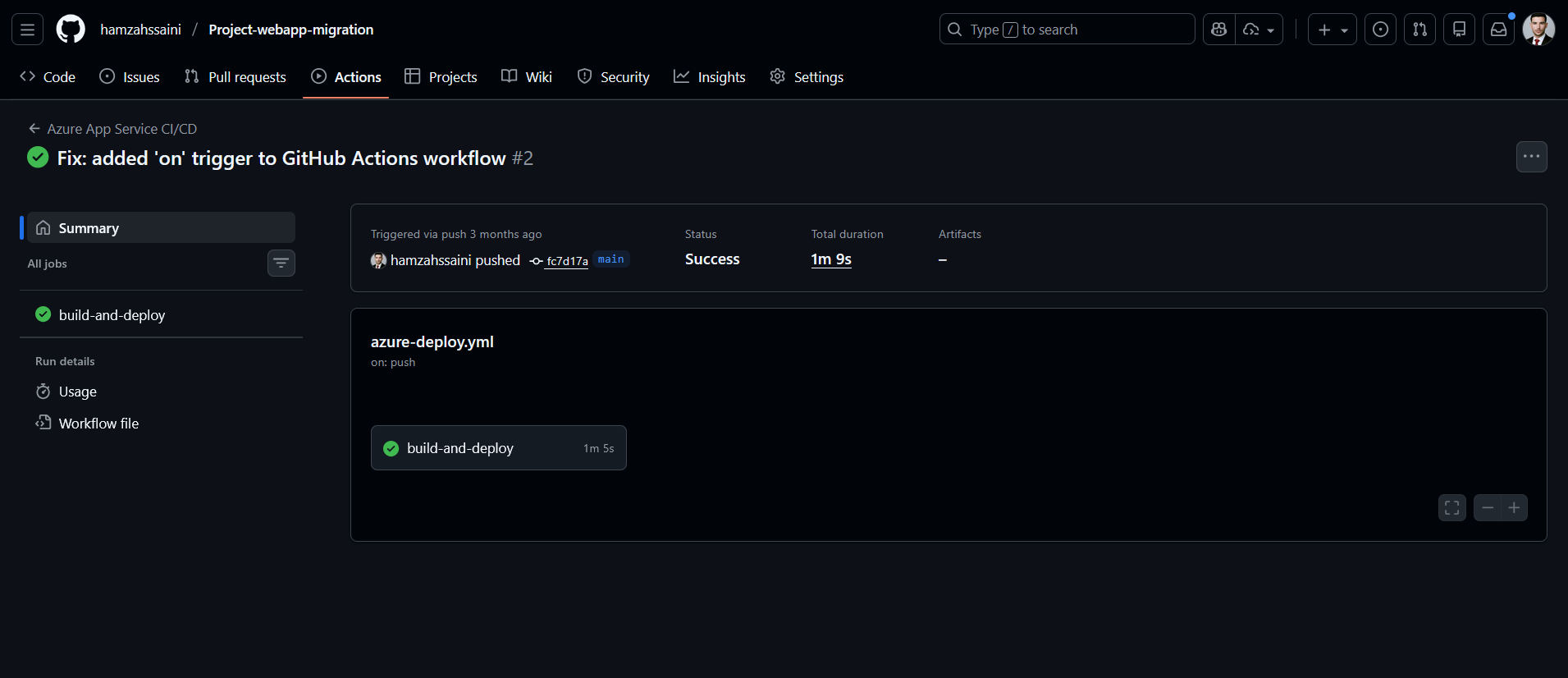Image resolution: width=1568 pixels, height=678 pixels.
Task: Open build-and-deploy job card in graph
Action: [499, 448]
